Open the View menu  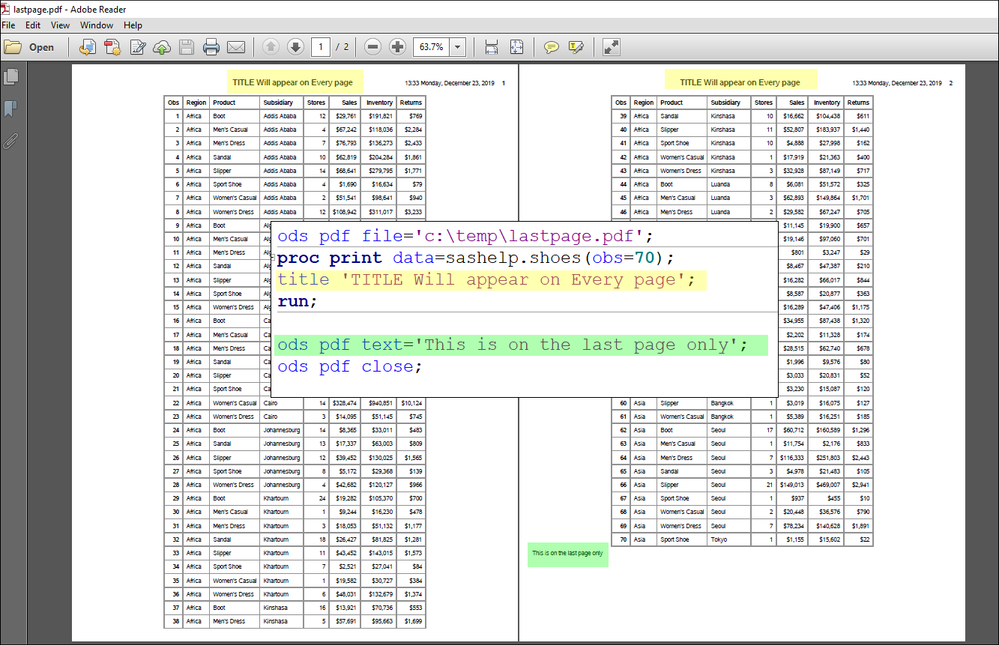coord(60,25)
